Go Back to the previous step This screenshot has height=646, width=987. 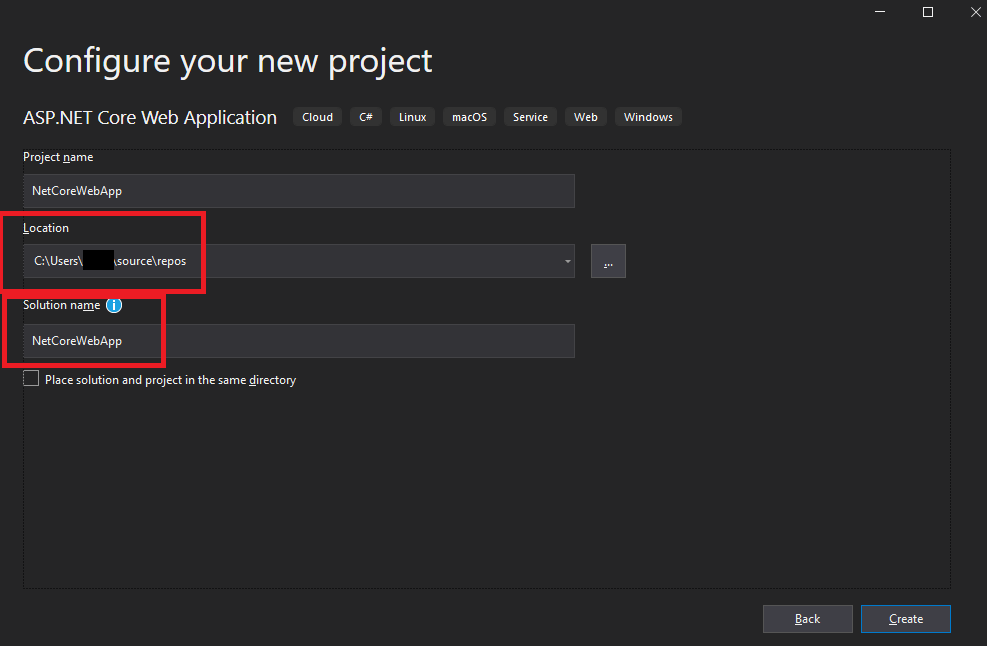tap(807, 619)
